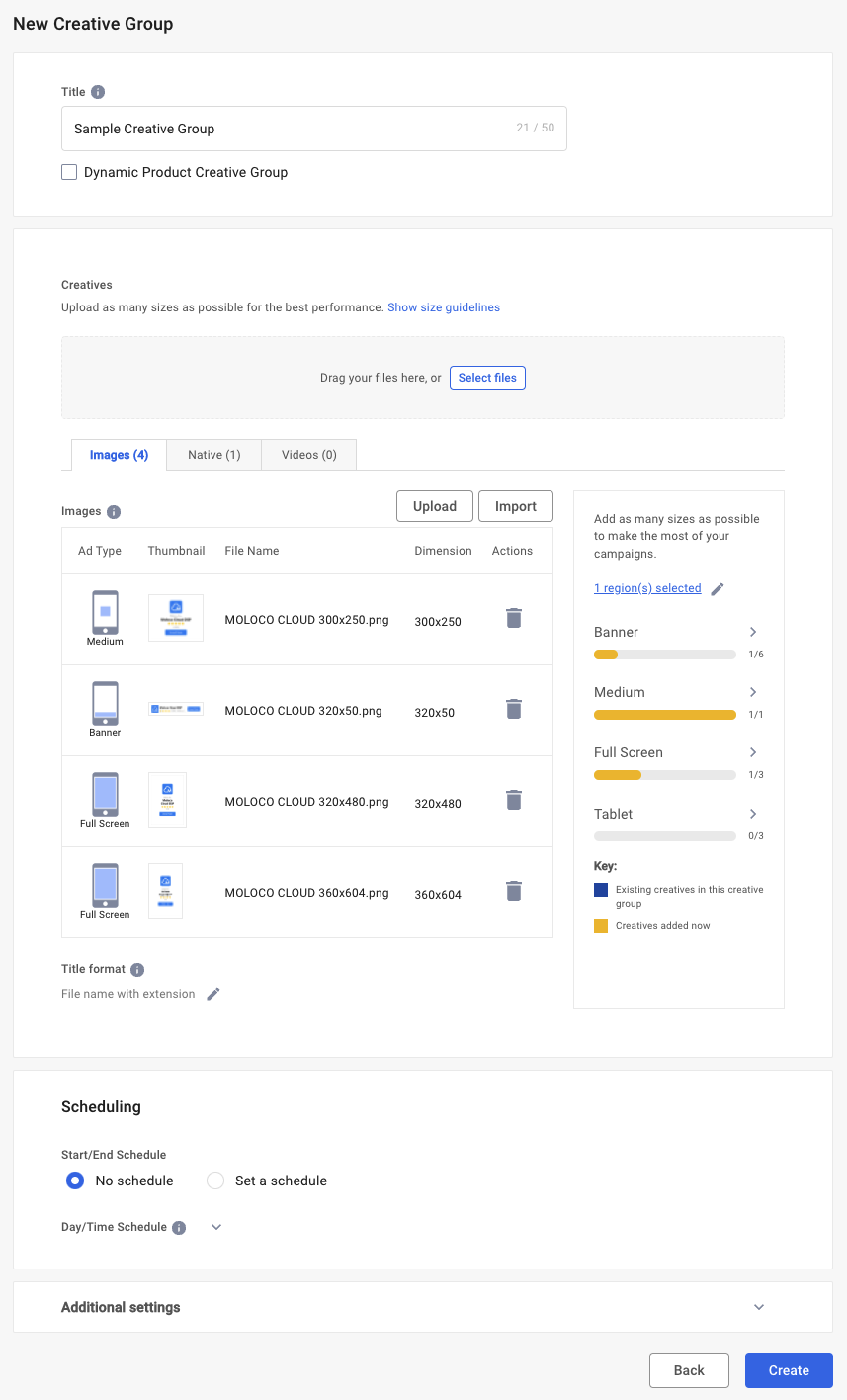The height and width of the screenshot is (1400, 847).
Task: Delete the MOLOCO CLOUD 300x250.png creative
Action: [513, 619]
